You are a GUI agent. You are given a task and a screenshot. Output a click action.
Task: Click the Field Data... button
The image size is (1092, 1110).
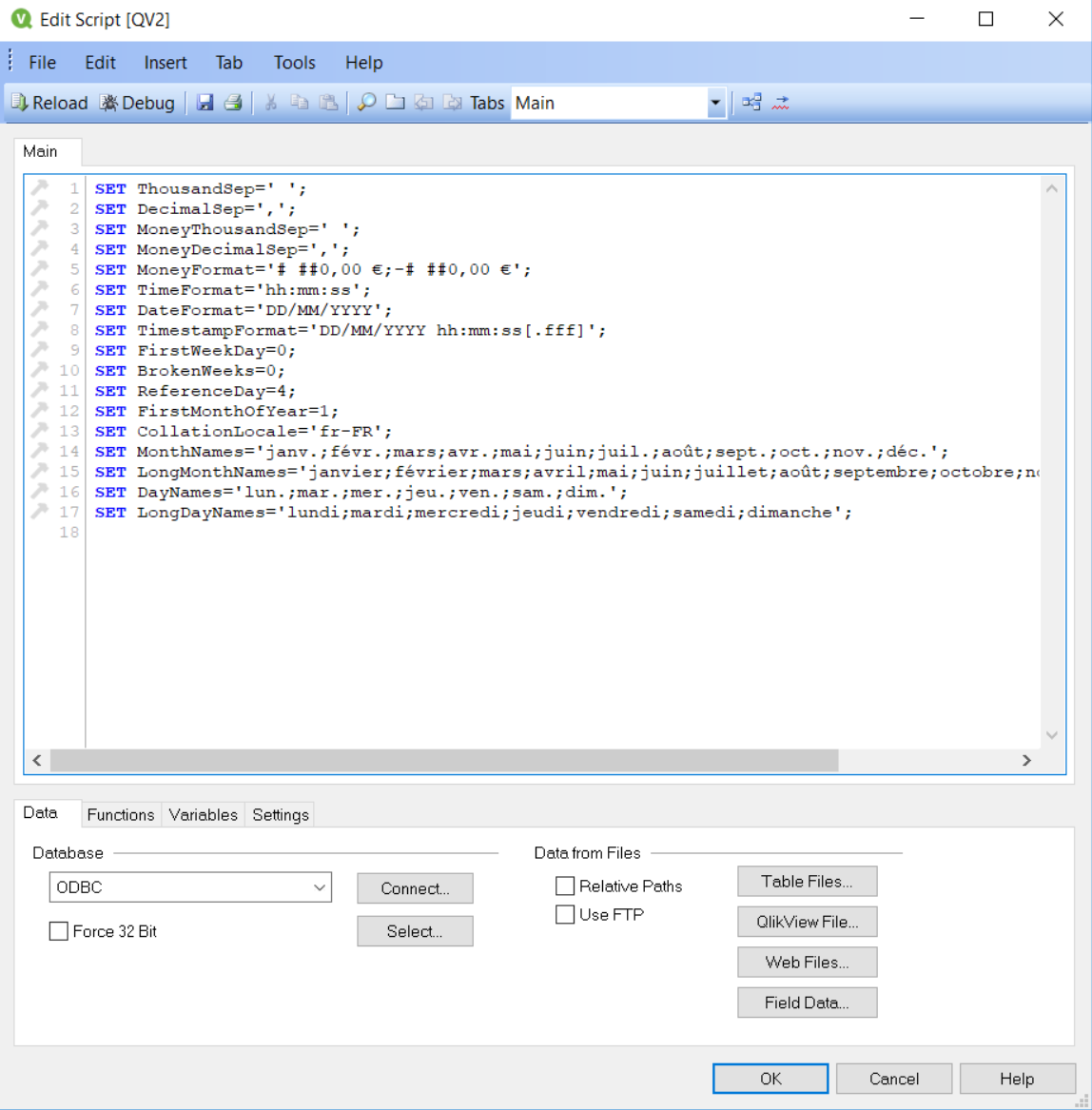click(x=808, y=1003)
